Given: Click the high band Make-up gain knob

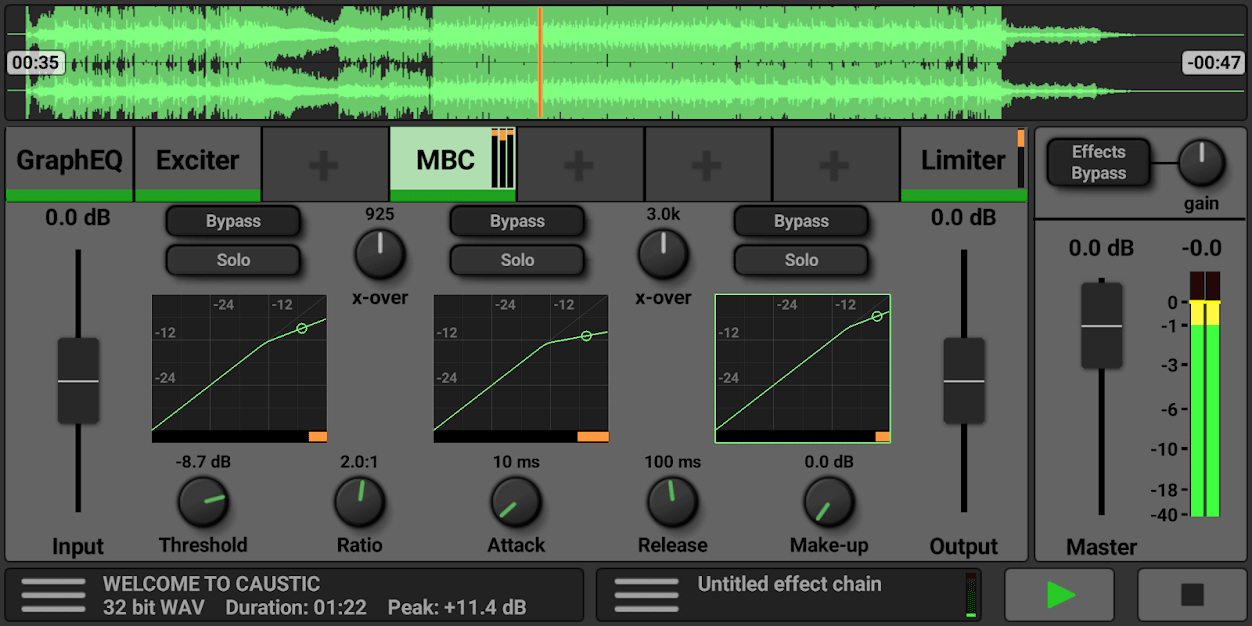Looking at the screenshot, I should 828,505.
